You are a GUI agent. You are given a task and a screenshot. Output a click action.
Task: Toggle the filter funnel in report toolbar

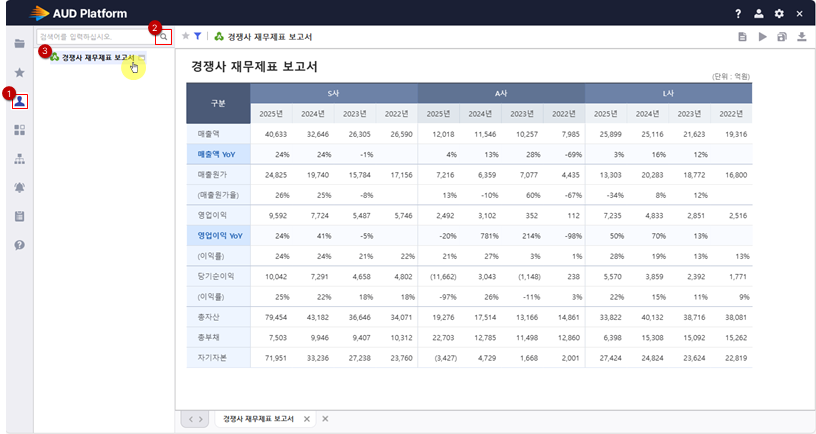click(x=197, y=36)
